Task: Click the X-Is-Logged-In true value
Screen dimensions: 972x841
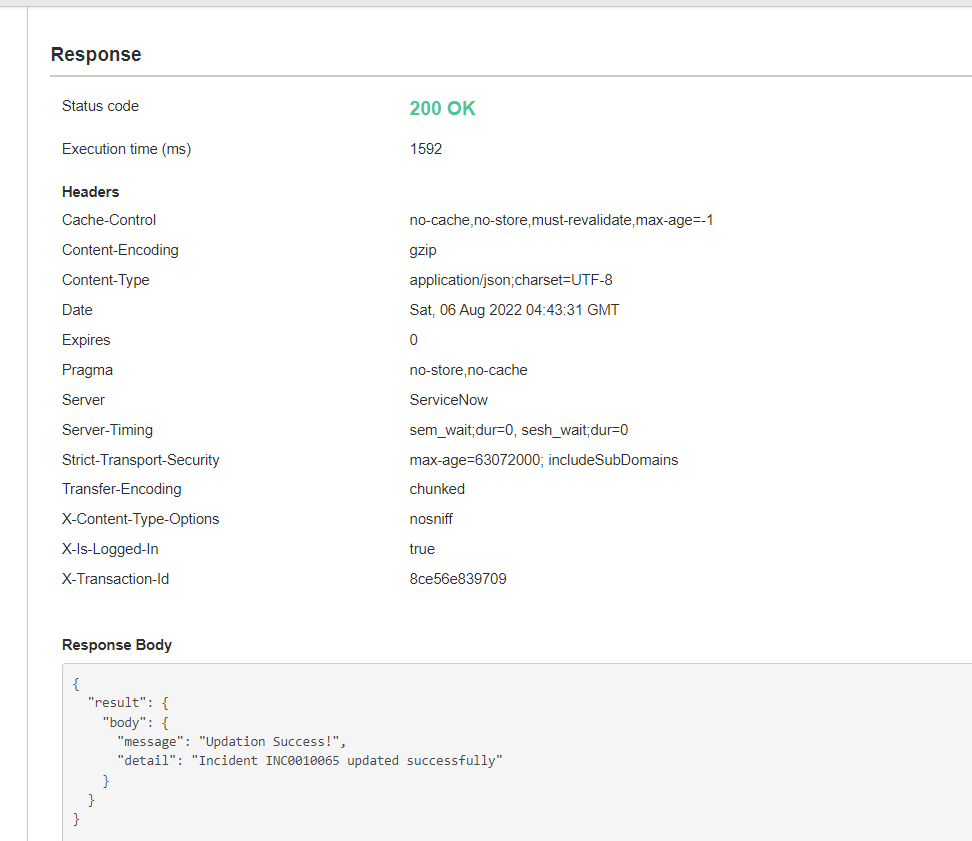Action: [422, 549]
